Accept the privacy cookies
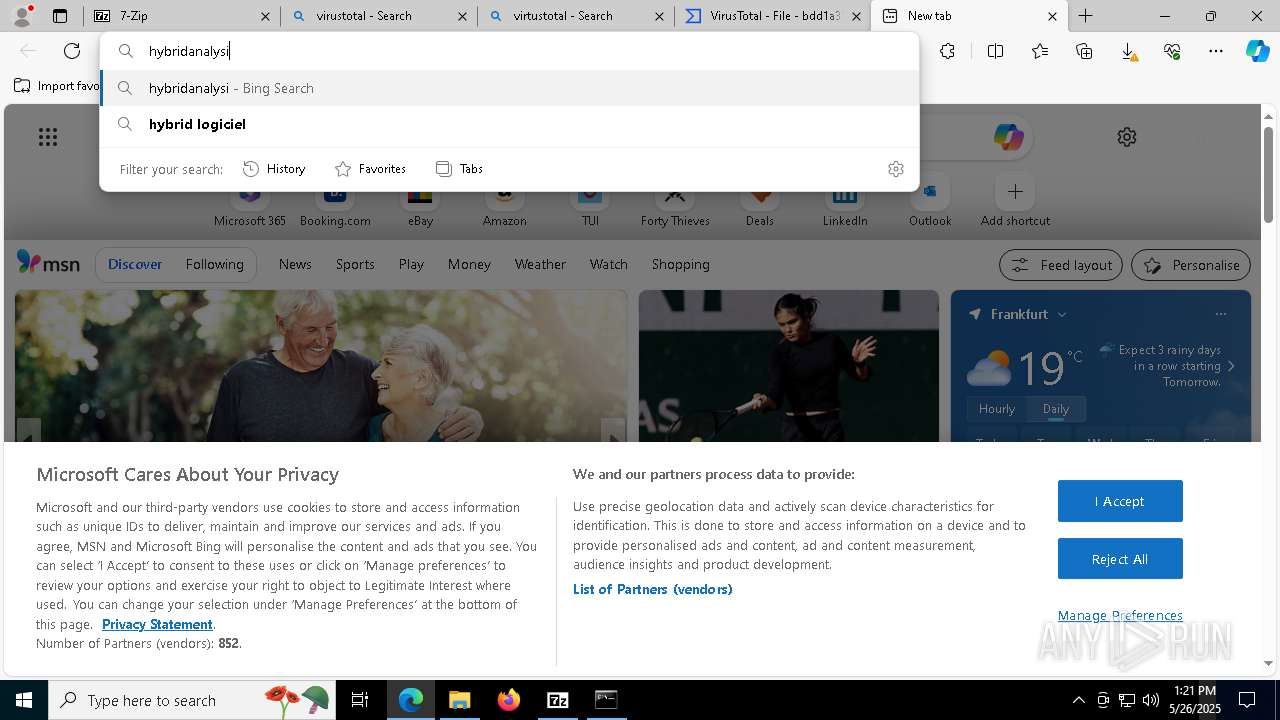The width and height of the screenshot is (1280, 720). coord(1120,501)
